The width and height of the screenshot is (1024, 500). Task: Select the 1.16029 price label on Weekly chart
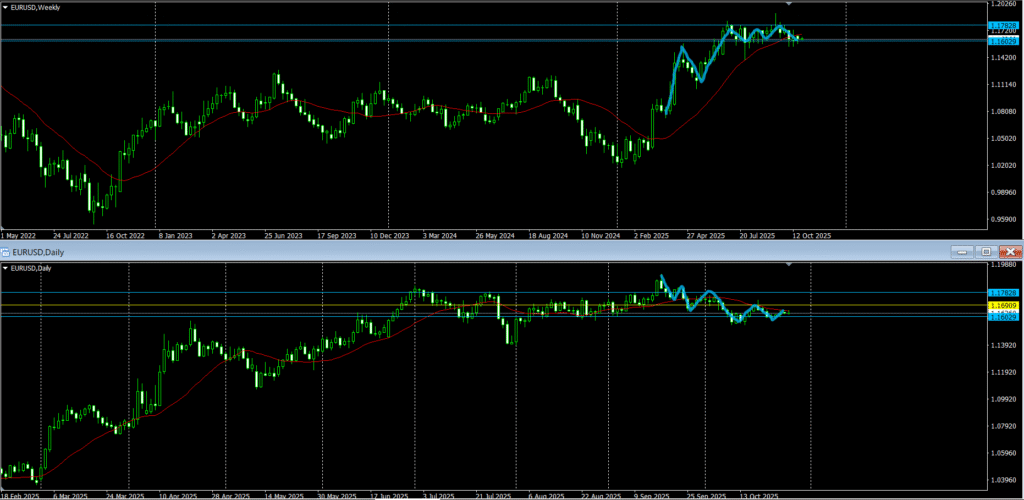tap(1003, 41)
